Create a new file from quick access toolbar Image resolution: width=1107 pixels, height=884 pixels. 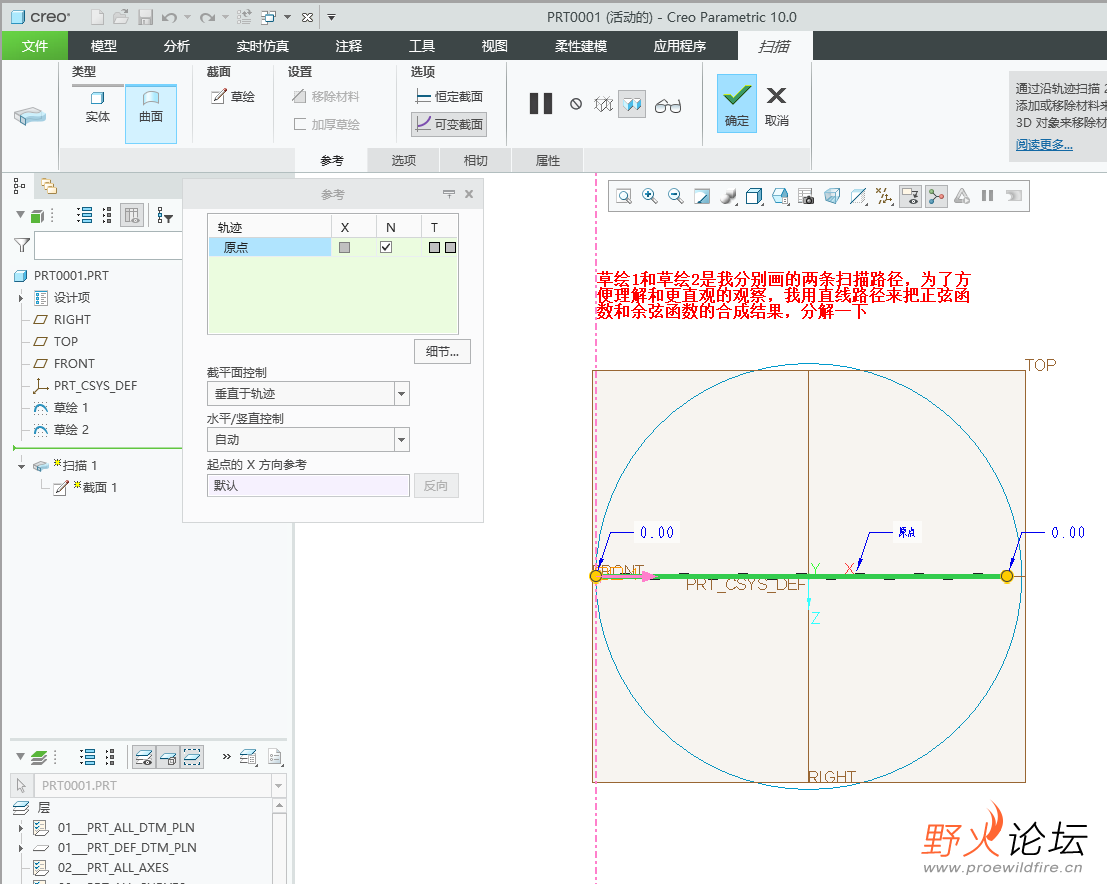coord(97,17)
